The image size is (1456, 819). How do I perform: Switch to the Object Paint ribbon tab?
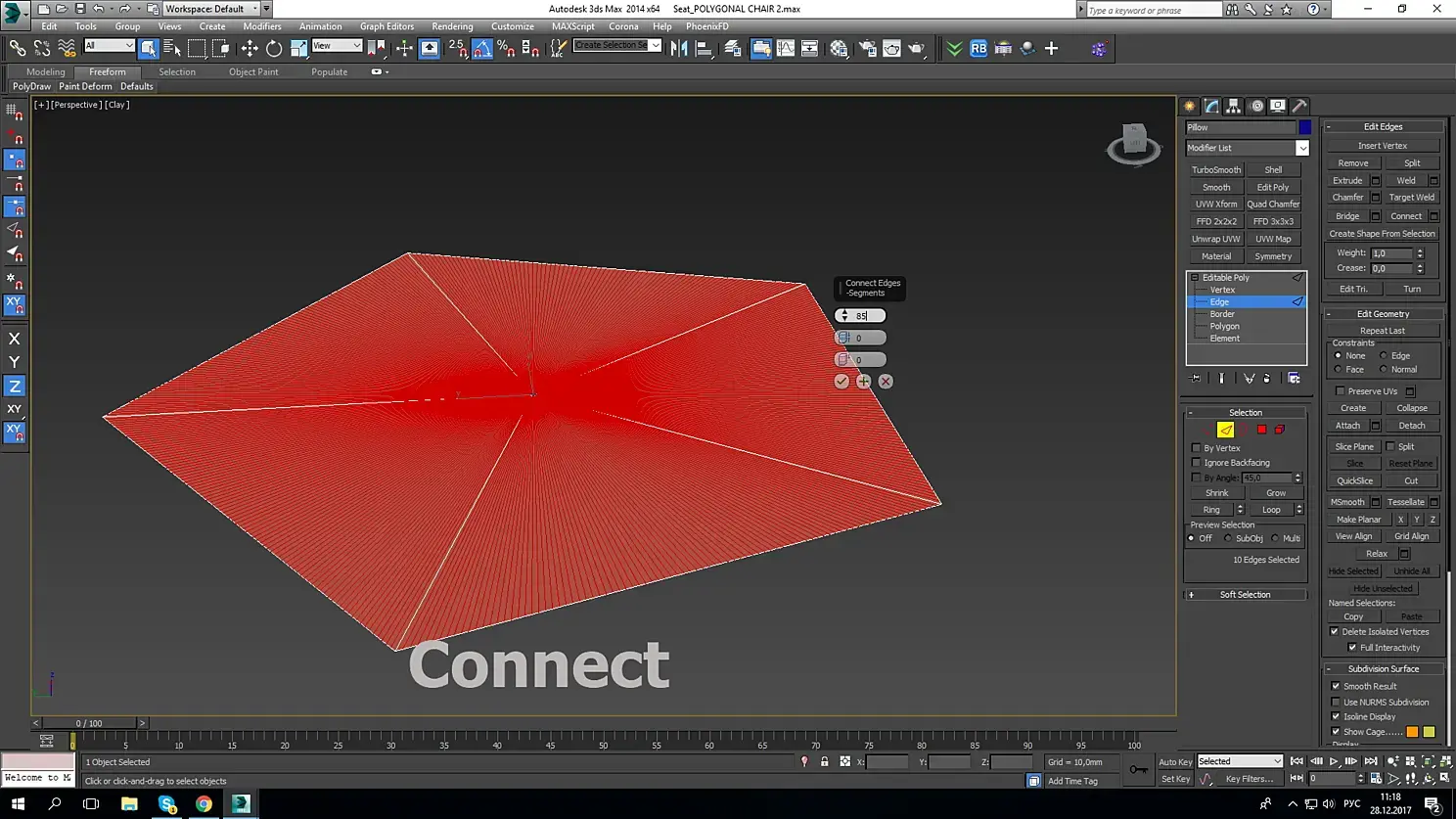tap(253, 71)
